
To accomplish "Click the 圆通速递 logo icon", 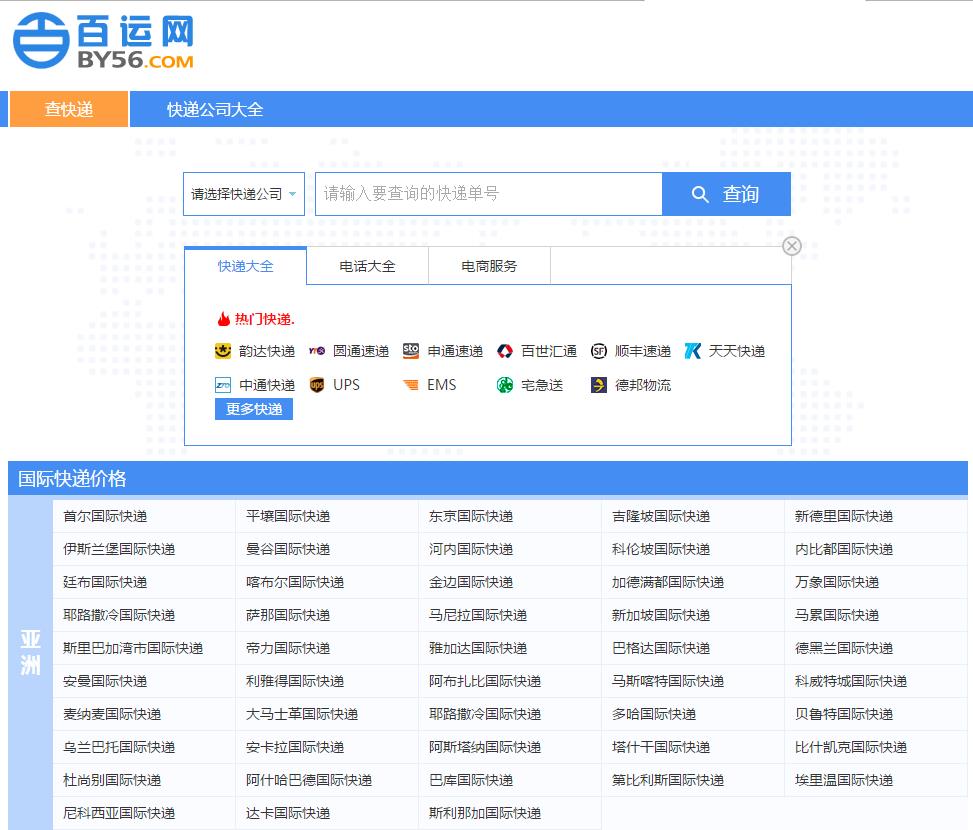I will (x=317, y=351).
